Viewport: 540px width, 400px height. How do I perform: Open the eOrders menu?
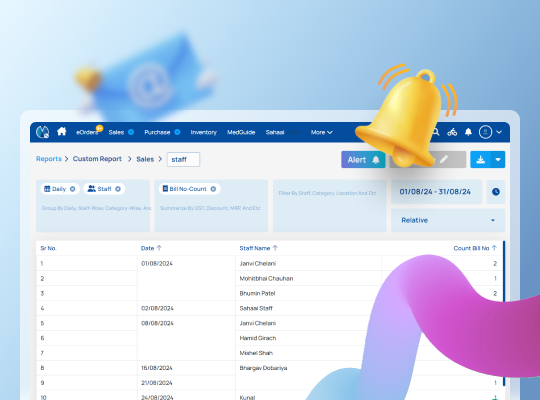(x=87, y=132)
